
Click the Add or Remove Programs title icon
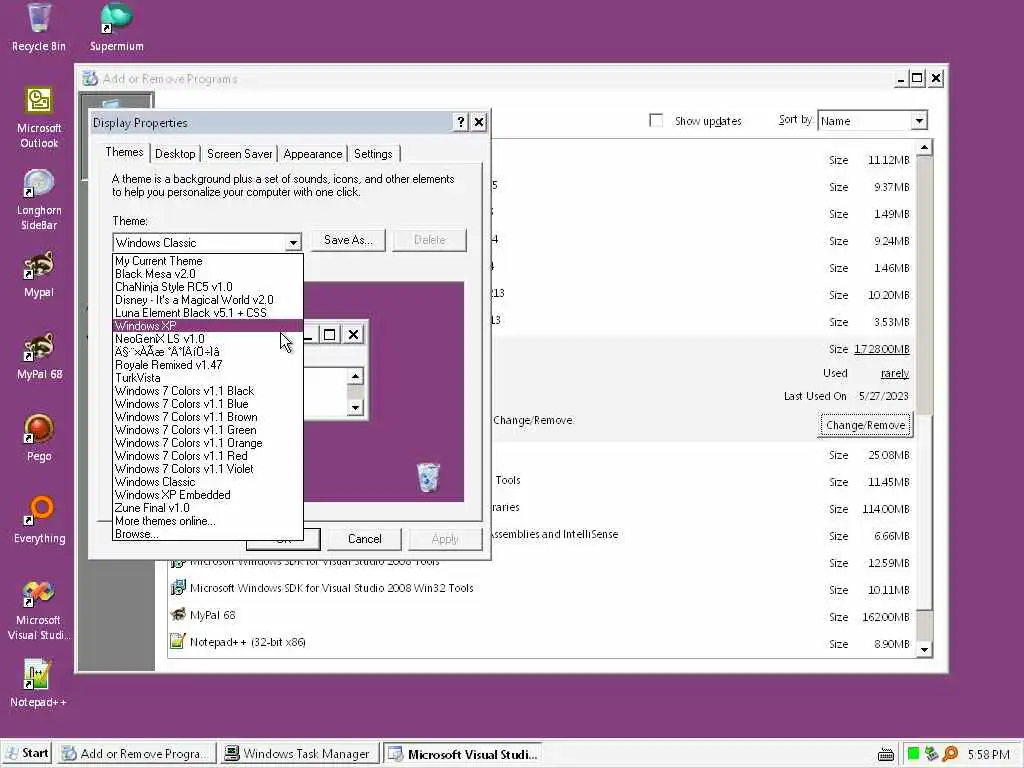[90, 78]
